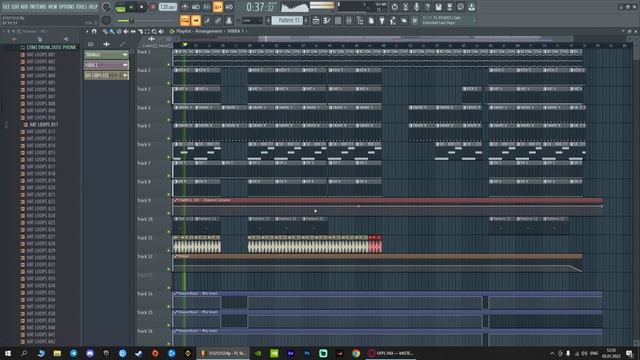This screenshot has width=640, height=360.
Task: Adjust the master pitch knob
Action: tap(106, 20)
